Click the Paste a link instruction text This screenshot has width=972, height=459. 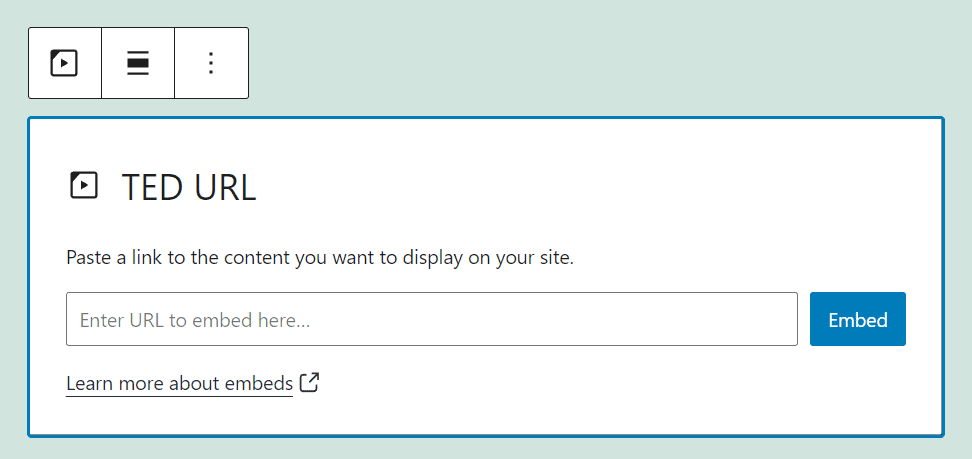pyautogui.click(x=320, y=257)
